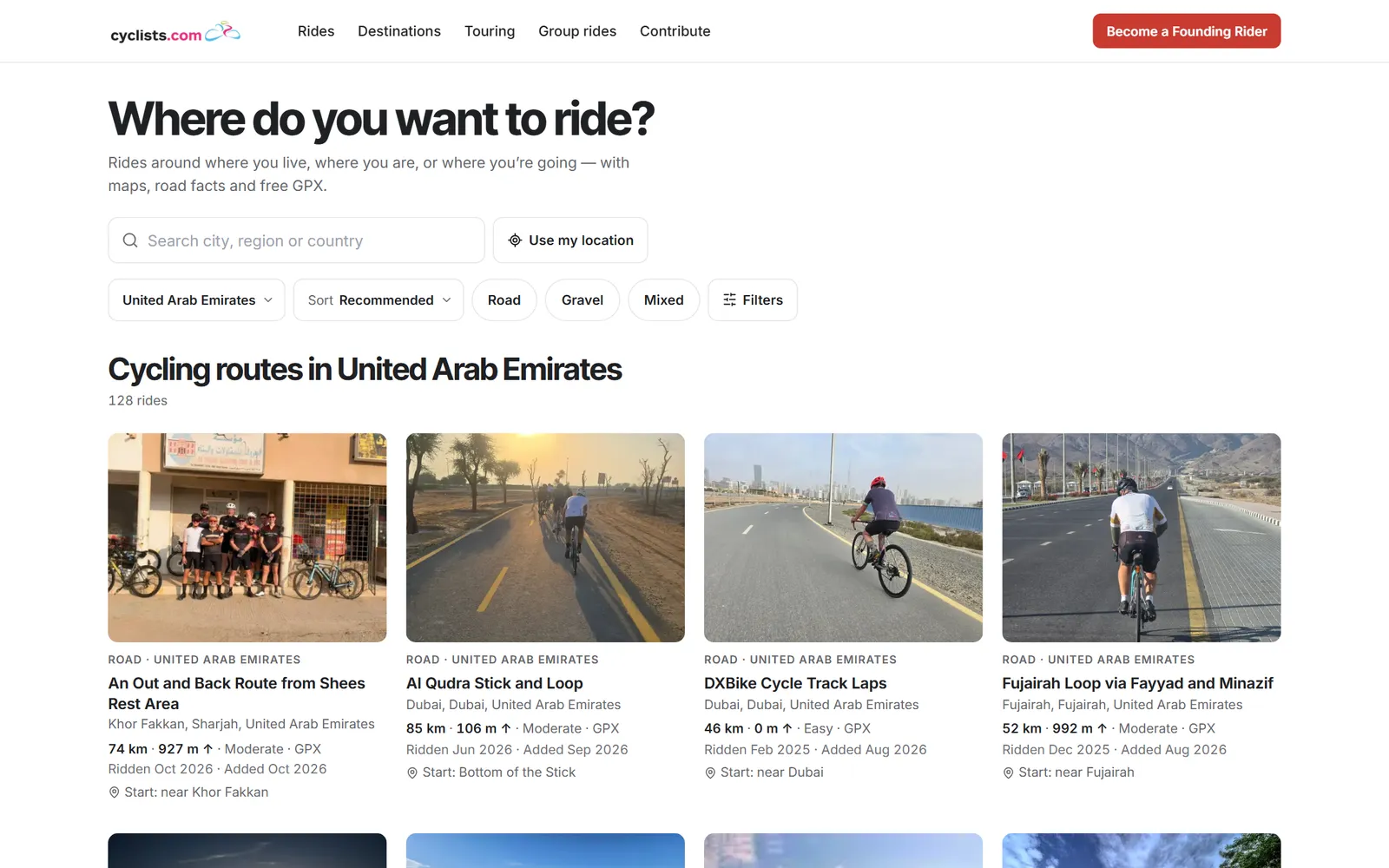Viewport: 1389px width, 868px height.
Task: Open An Out and Back Route from Shees link
Action: pyautogui.click(x=237, y=694)
